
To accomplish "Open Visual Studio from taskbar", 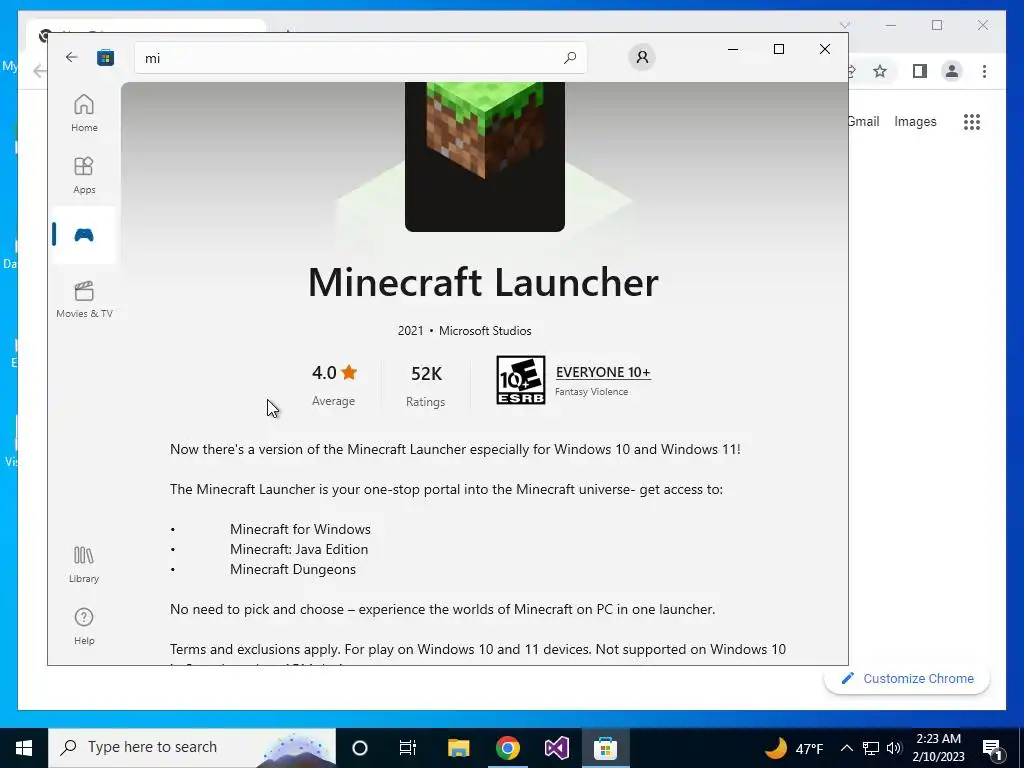I will pos(556,748).
